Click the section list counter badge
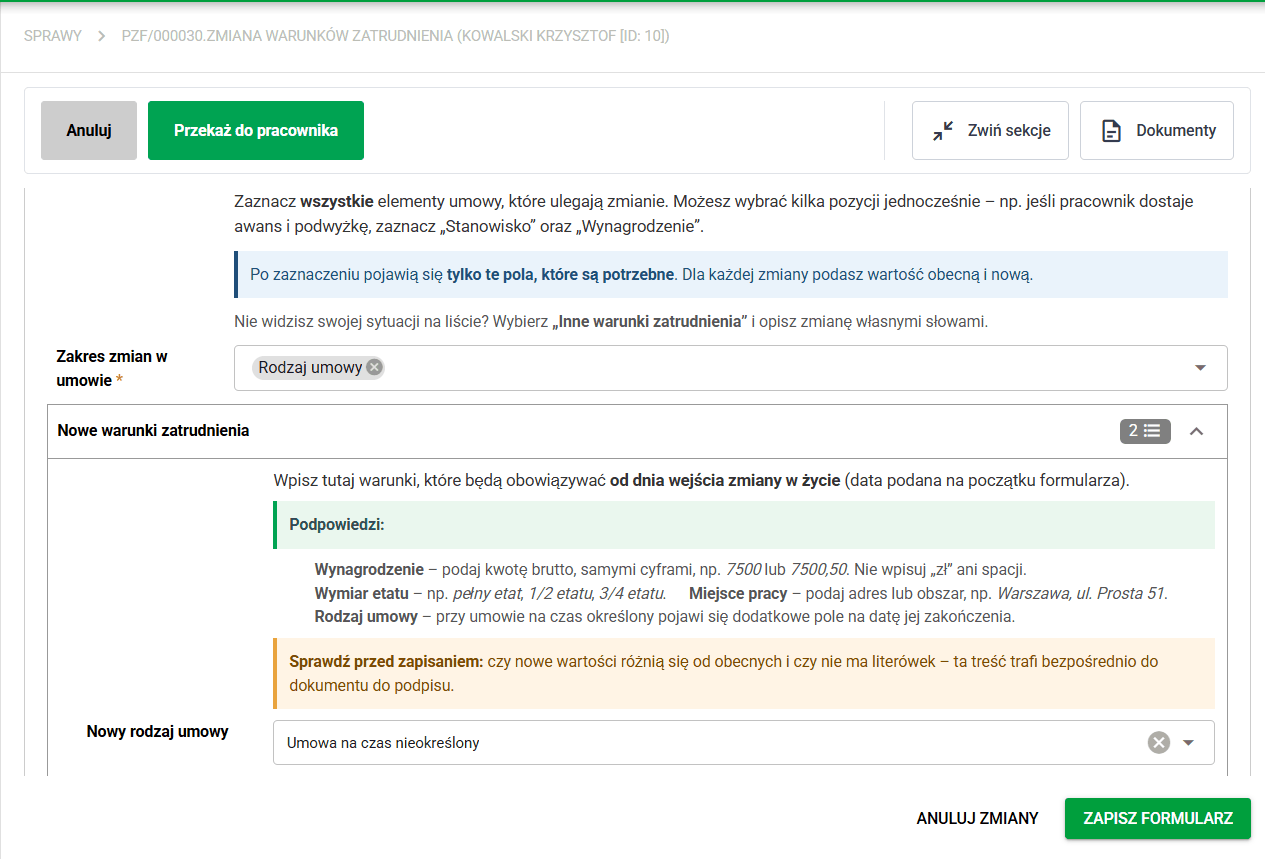This screenshot has height=859, width=1265. pos(1145,431)
